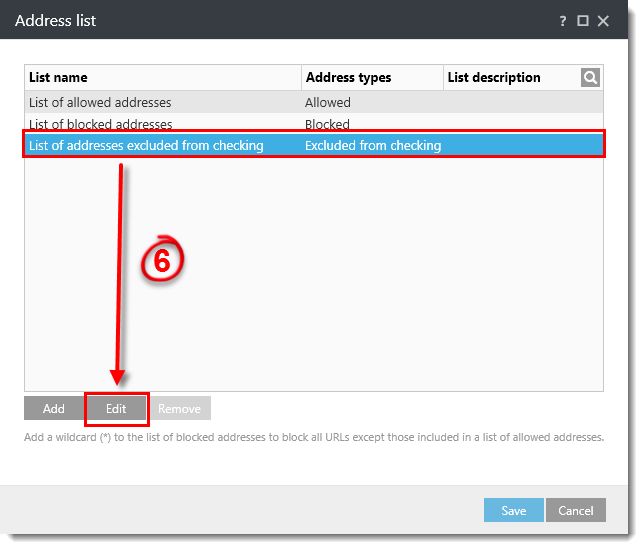Click the Remove button
The width and height of the screenshot is (643, 549).
click(x=179, y=408)
